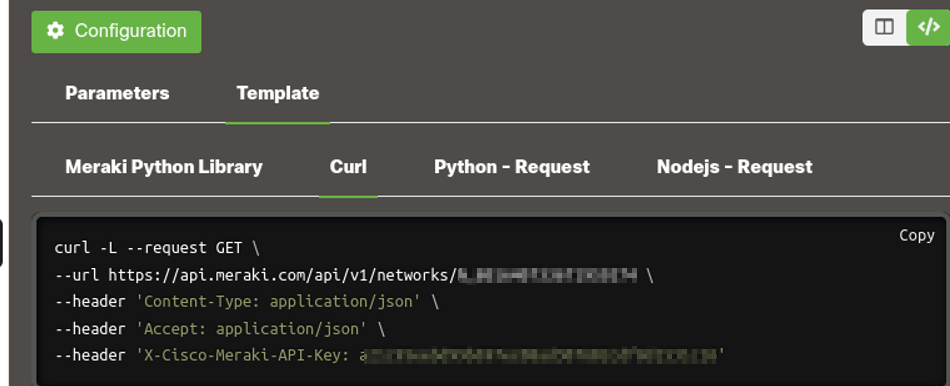The width and height of the screenshot is (950, 386).
Task: Switch to split panel view icon
Action: (884, 27)
